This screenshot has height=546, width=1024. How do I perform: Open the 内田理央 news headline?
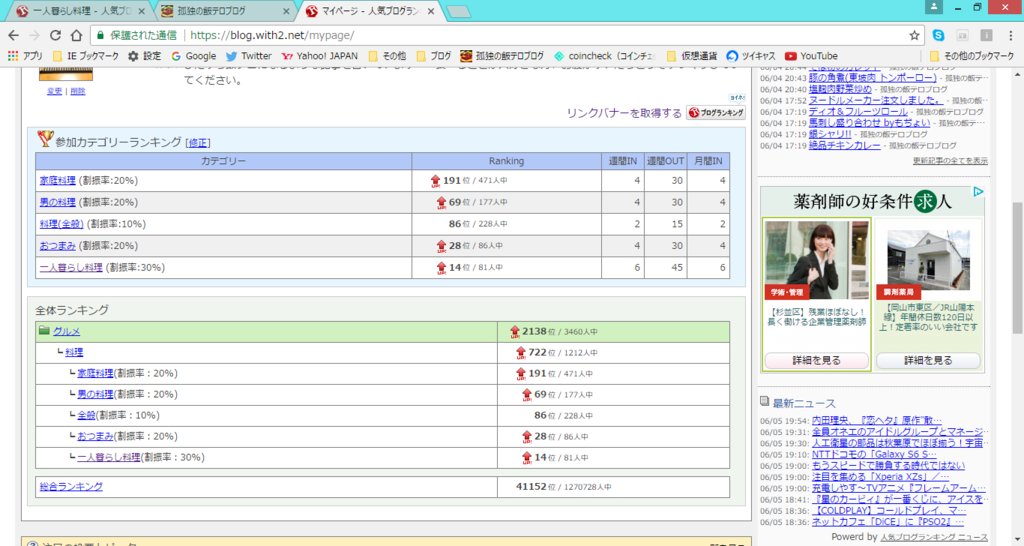pyautogui.click(x=876, y=421)
